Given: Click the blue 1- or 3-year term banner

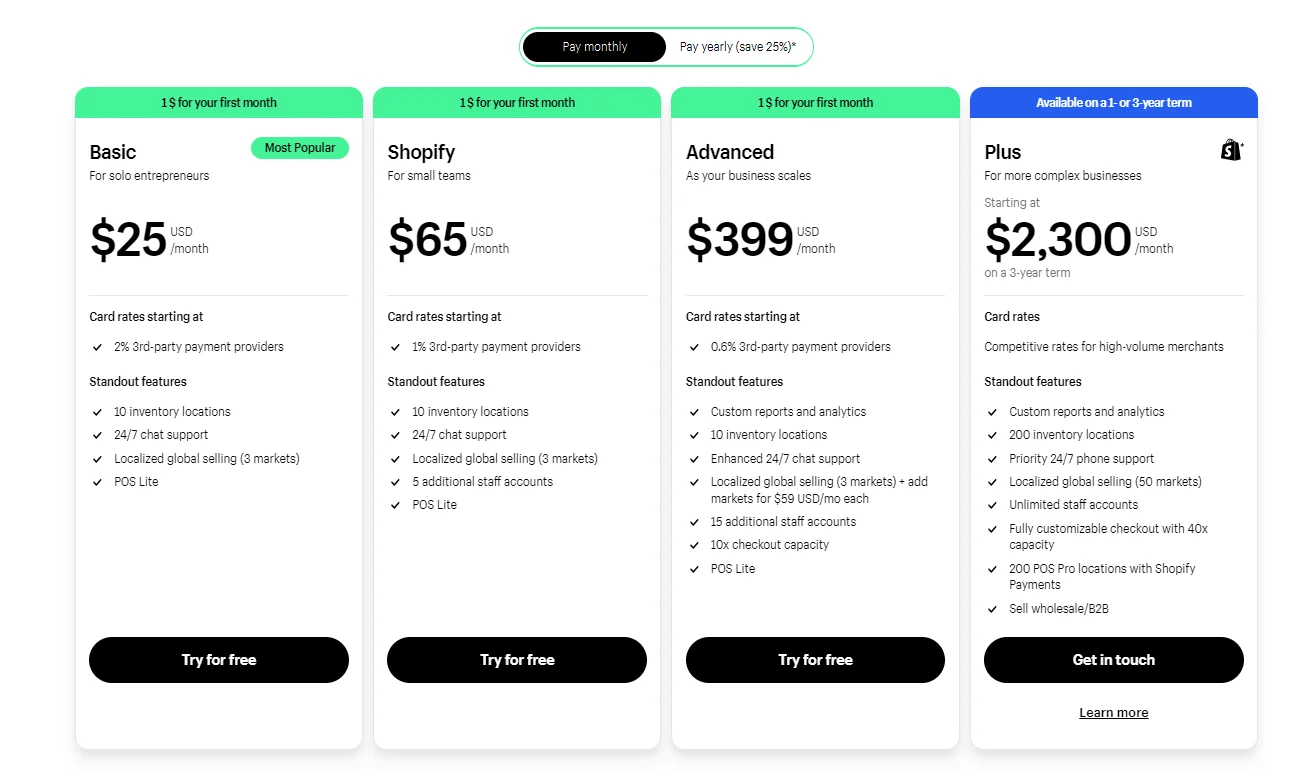Looking at the screenshot, I should pos(1113,101).
